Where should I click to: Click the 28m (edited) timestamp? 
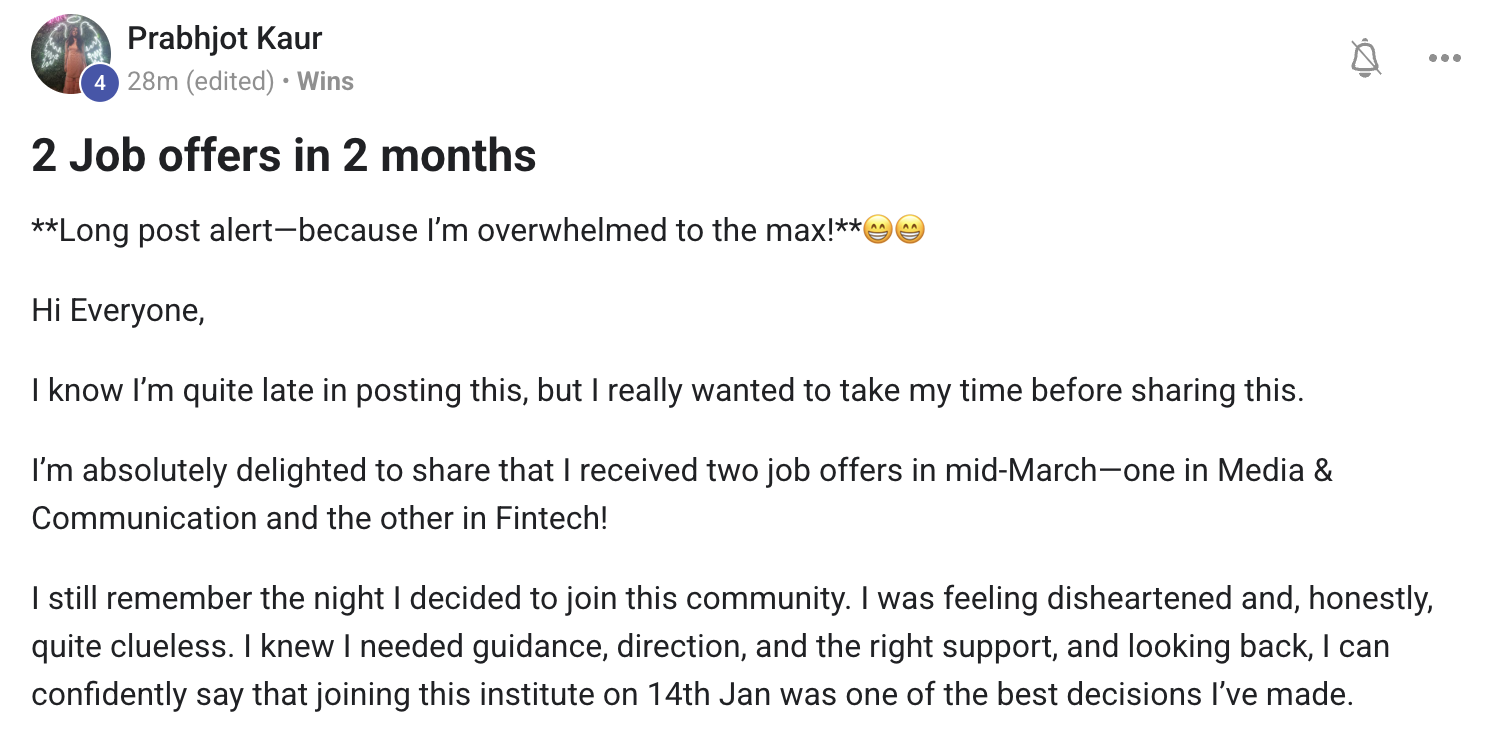click(200, 81)
